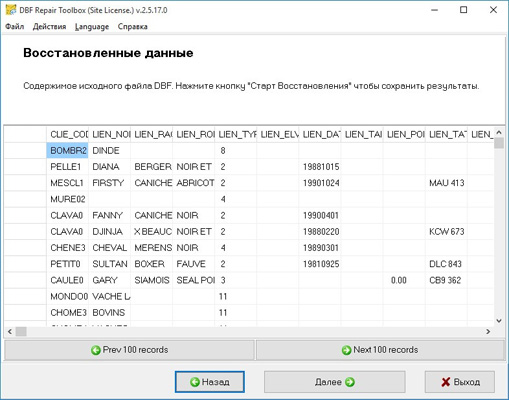The image size is (509, 400).
Task: Select the FAUVE cell
Action: pyautogui.click(x=194, y=264)
